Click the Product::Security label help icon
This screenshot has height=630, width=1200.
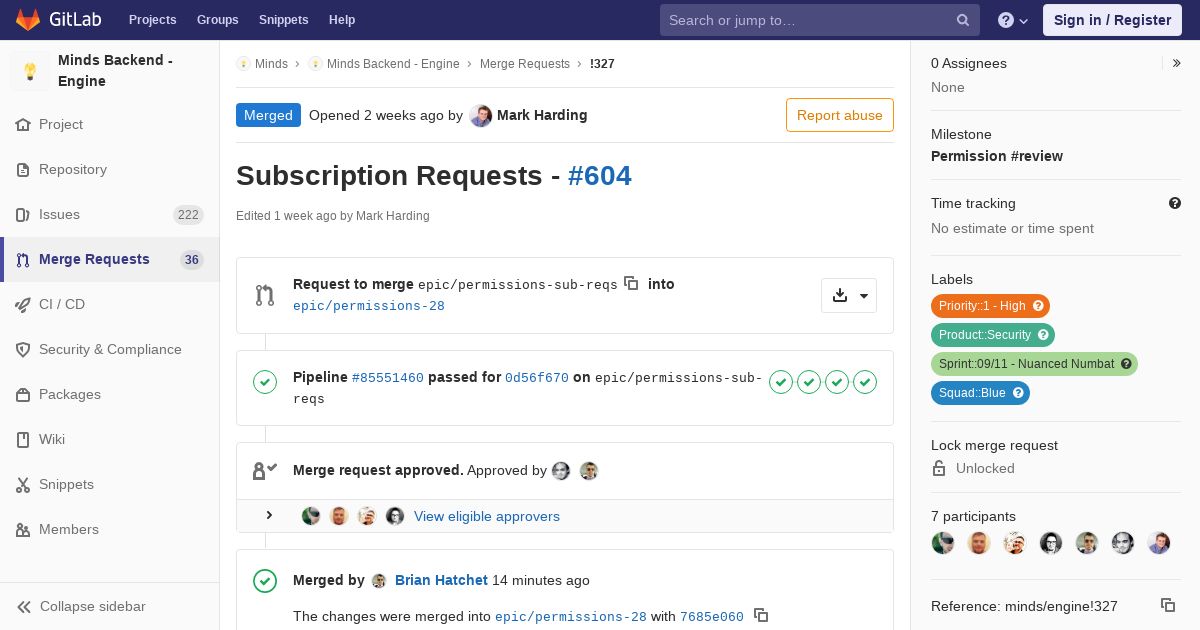tap(1043, 335)
